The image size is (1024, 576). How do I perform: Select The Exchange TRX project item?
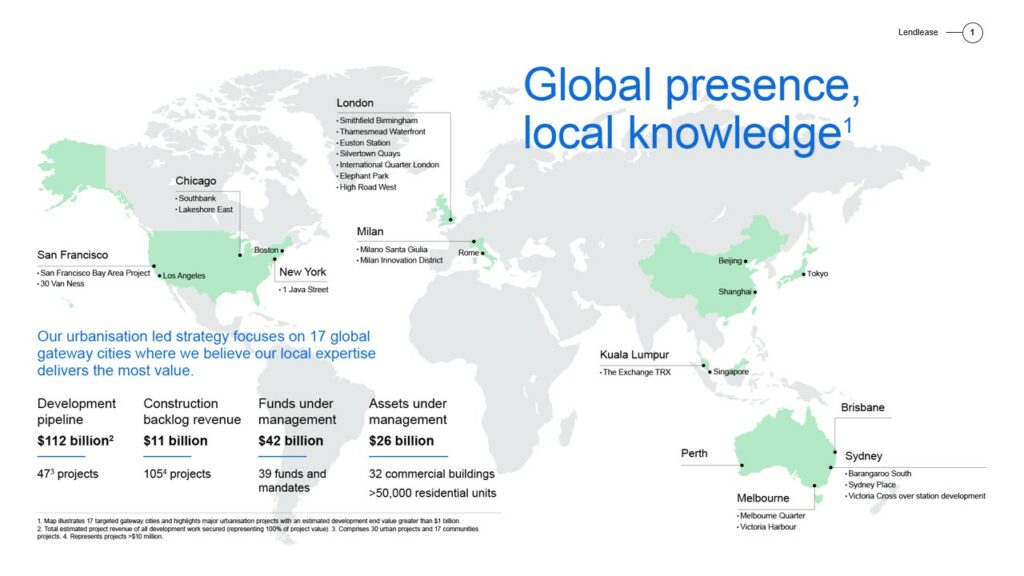636,372
